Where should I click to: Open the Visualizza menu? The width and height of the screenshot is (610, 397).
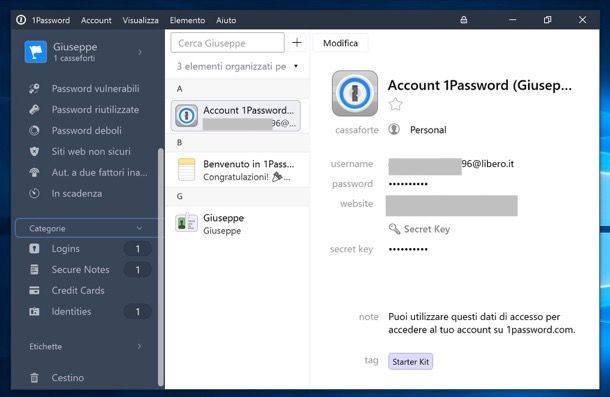[x=140, y=20]
